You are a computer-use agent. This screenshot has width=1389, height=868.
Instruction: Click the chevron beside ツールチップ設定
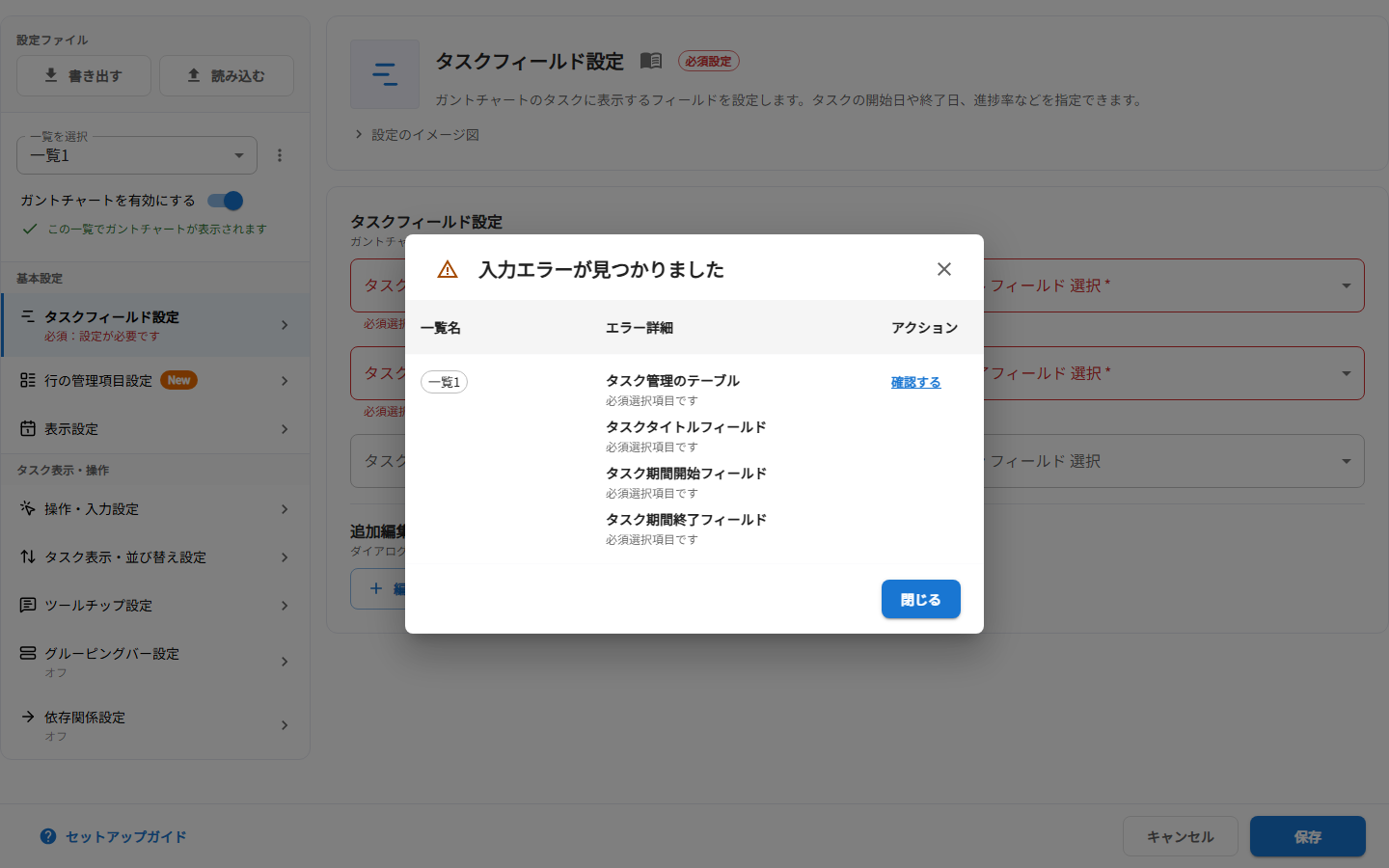tap(285, 606)
